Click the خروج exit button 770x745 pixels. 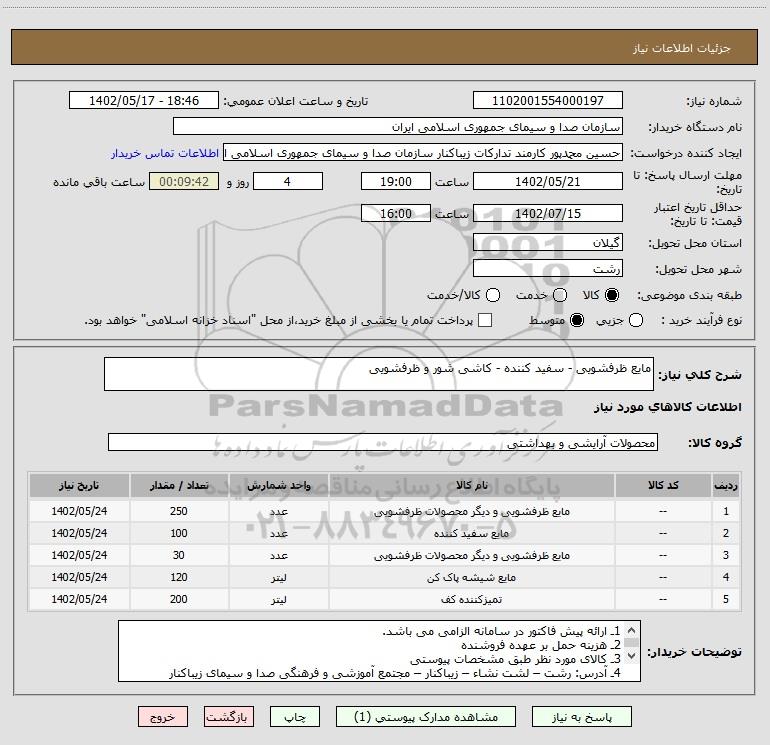point(163,717)
